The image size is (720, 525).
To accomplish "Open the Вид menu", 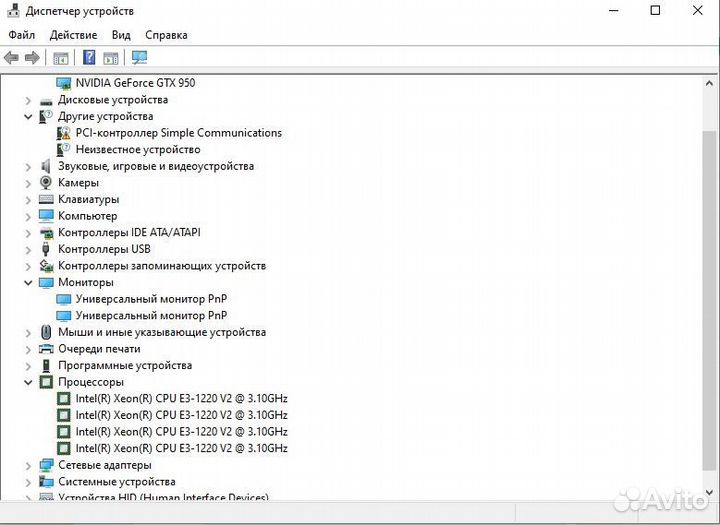I will 121,35.
